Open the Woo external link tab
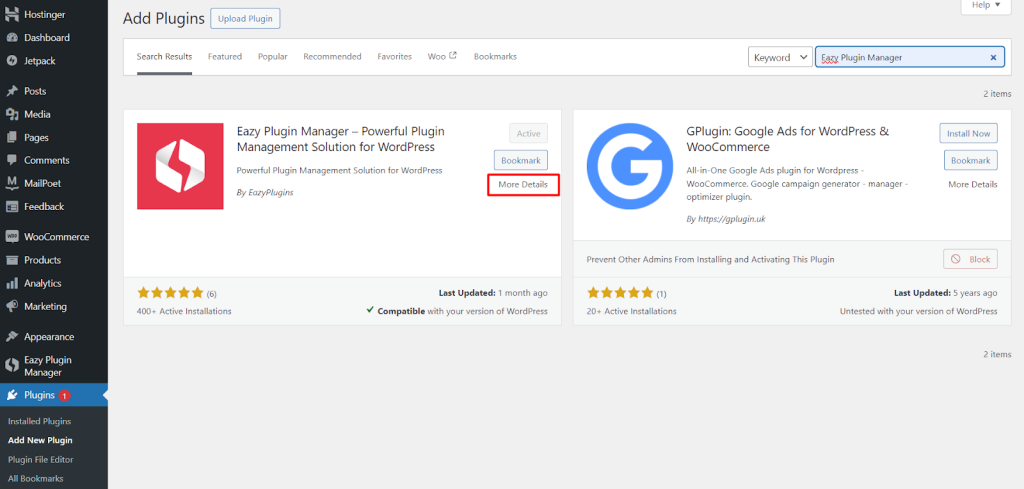The width and height of the screenshot is (1024, 489). (442, 57)
